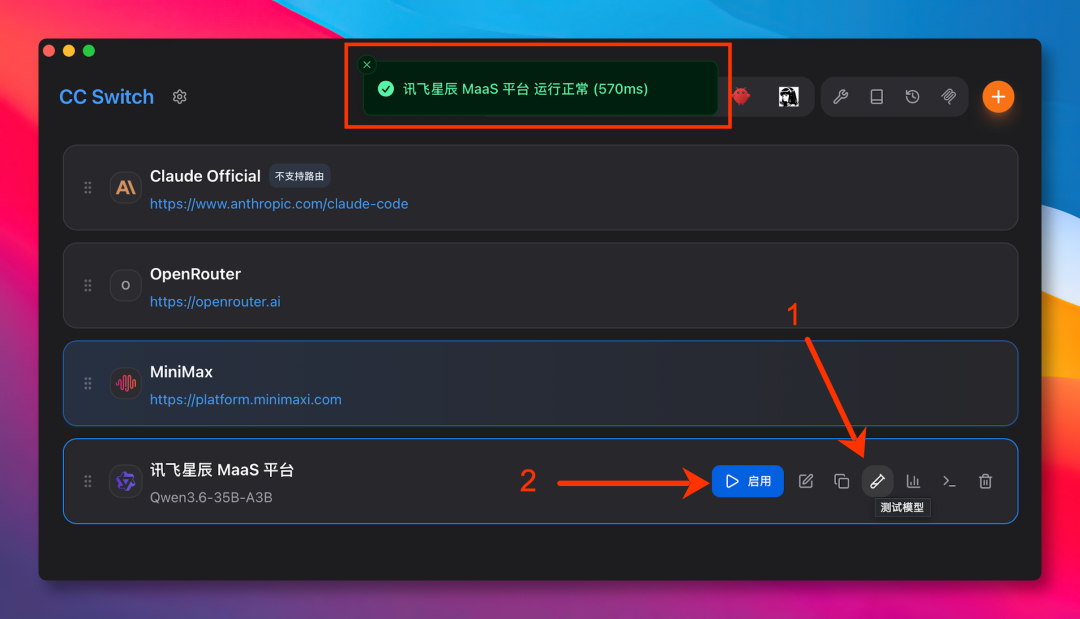
Task: Grab the drag handle of MiniMax row
Action: pos(88,384)
